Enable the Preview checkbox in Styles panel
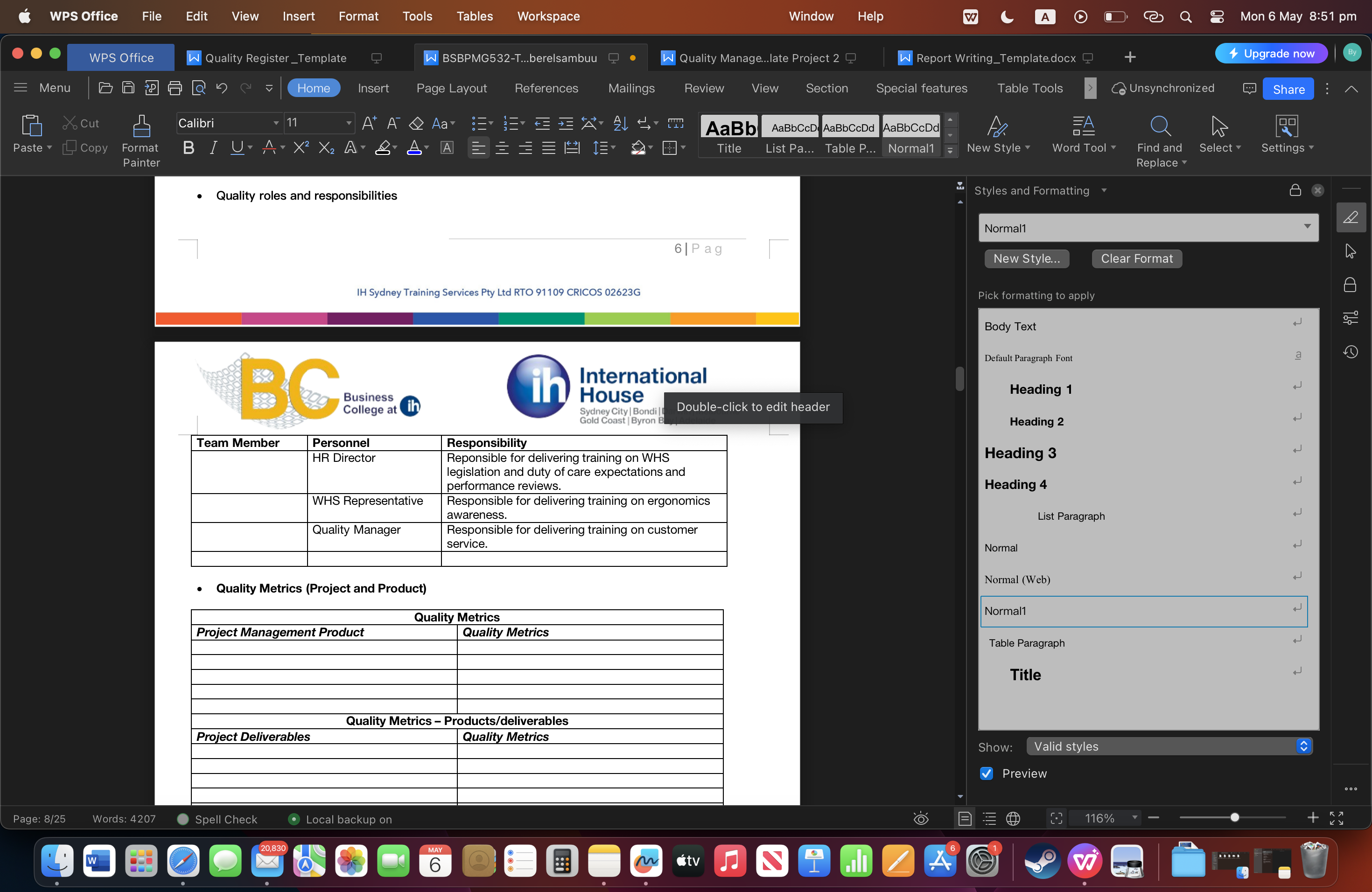Image resolution: width=1372 pixels, height=892 pixels. [987, 774]
